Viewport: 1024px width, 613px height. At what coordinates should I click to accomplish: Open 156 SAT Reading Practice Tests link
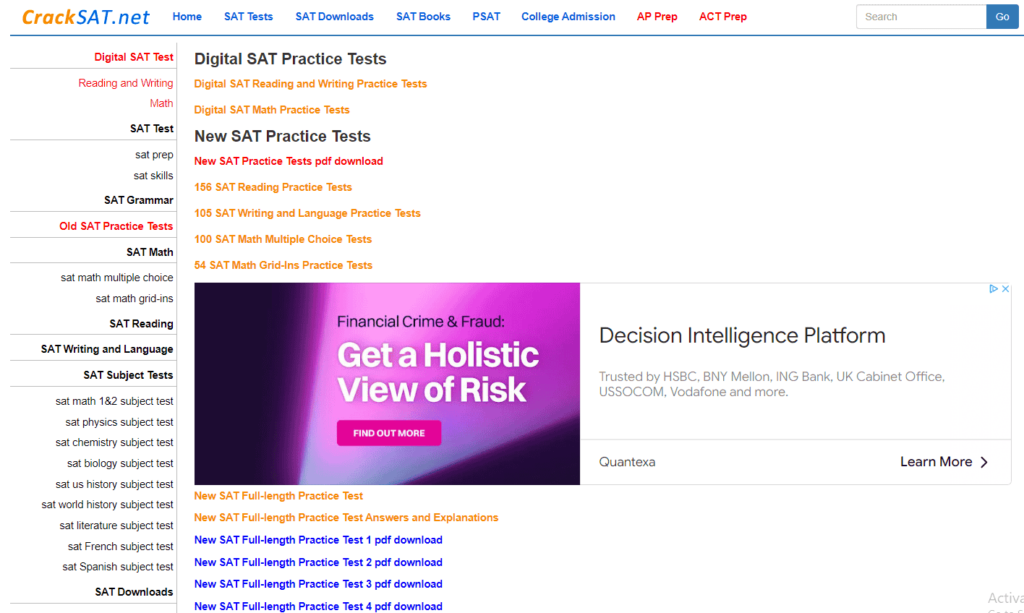(273, 187)
